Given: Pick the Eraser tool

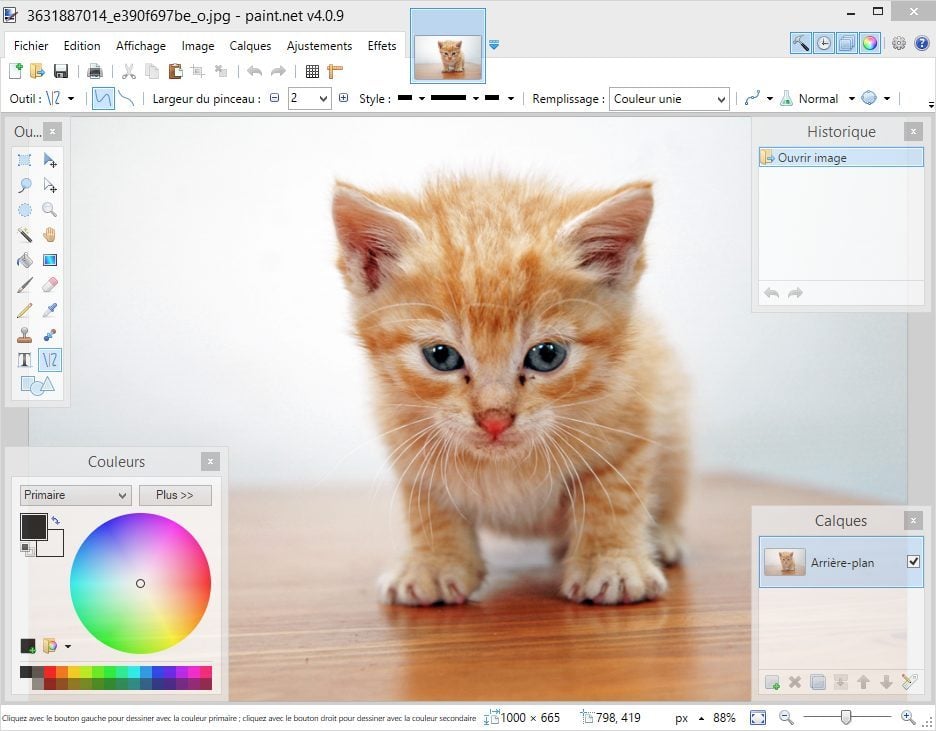Looking at the screenshot, I should pos(49,285).
